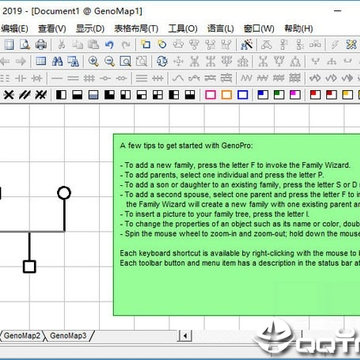Click the horizontal scrollbar left arrow
Image resolution: width=360 pixels, height=360 pixels.
[x=185, y=336]
